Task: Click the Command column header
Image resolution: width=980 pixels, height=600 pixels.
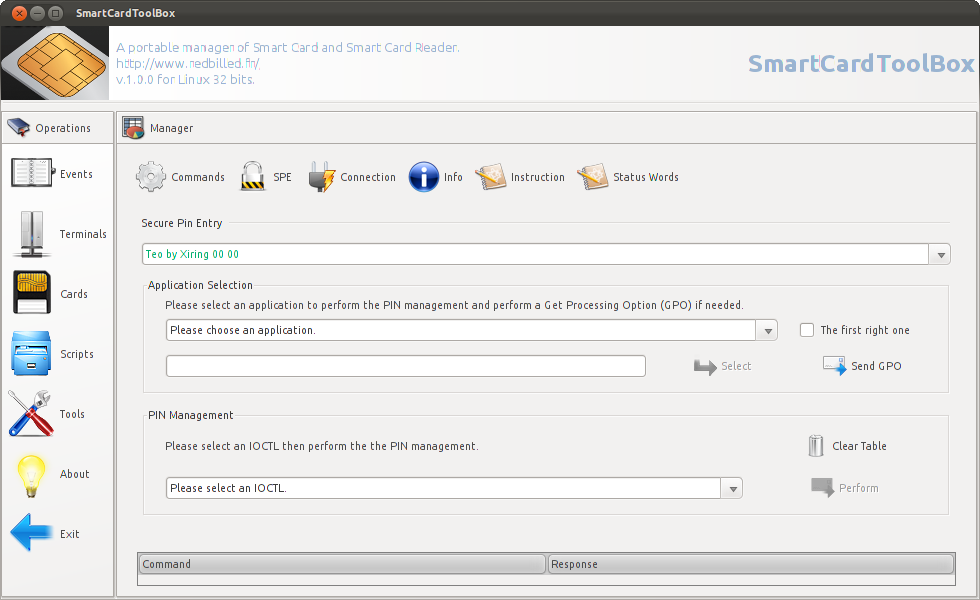Action: [x=341, y=564]
